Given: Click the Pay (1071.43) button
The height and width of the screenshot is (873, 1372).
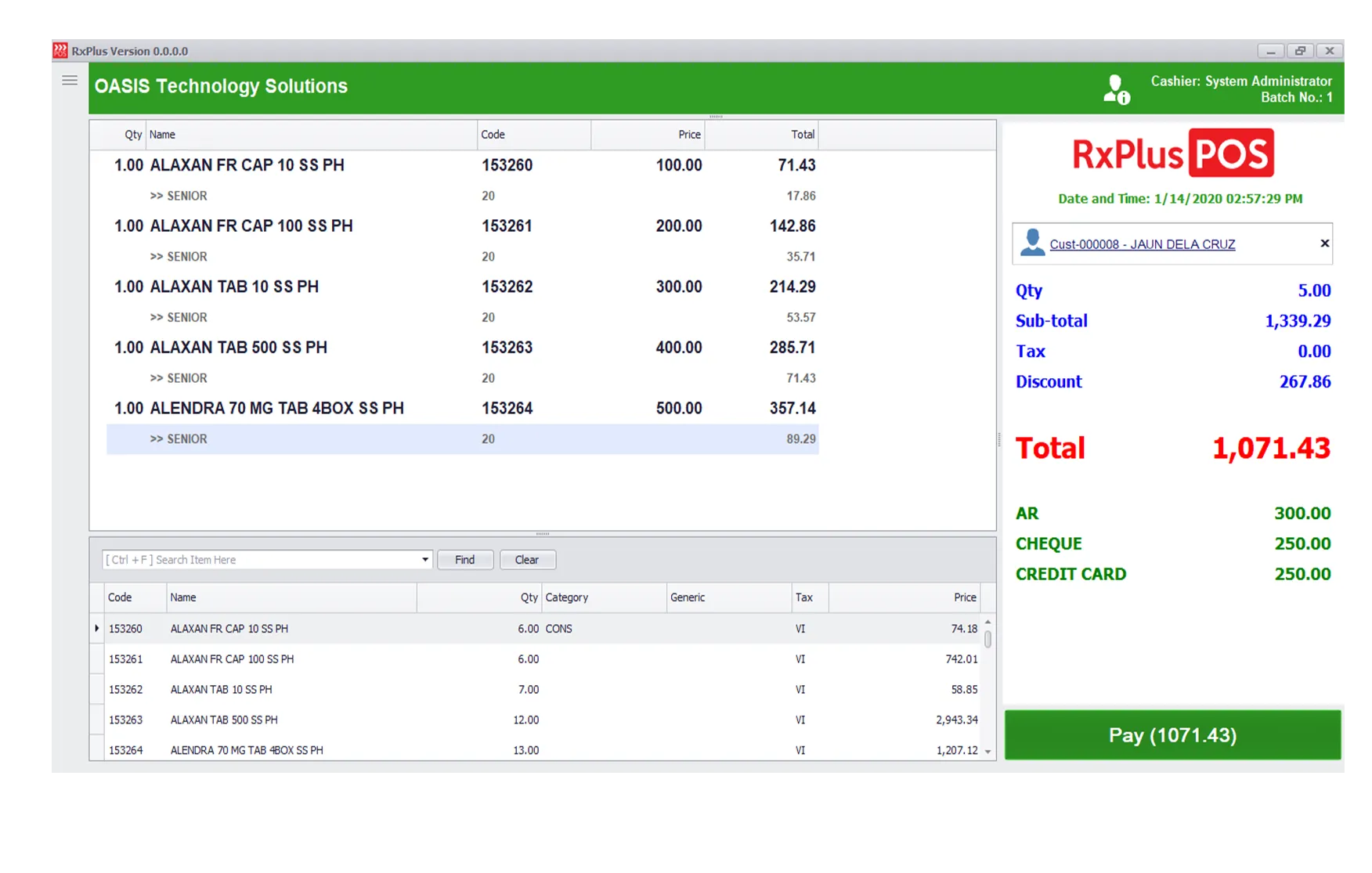Looking at the screenshot, I should click(x=1172, y=735).
